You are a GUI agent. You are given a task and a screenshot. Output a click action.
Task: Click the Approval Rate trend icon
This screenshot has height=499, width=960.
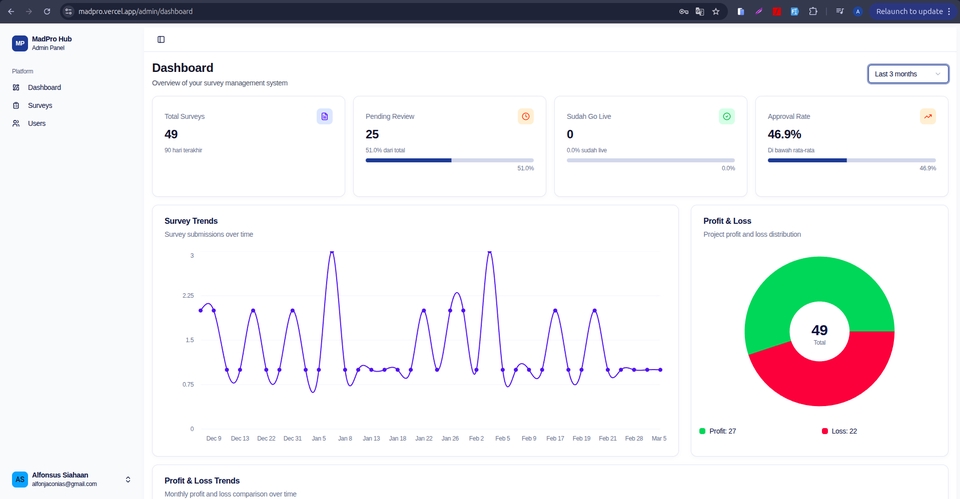pos(928,116)
